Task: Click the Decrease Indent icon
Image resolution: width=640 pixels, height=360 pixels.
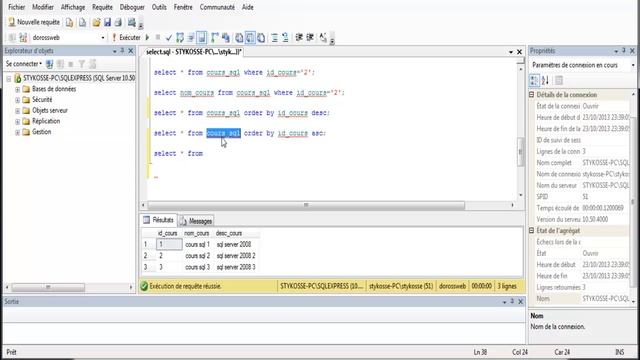Action: 299,38
